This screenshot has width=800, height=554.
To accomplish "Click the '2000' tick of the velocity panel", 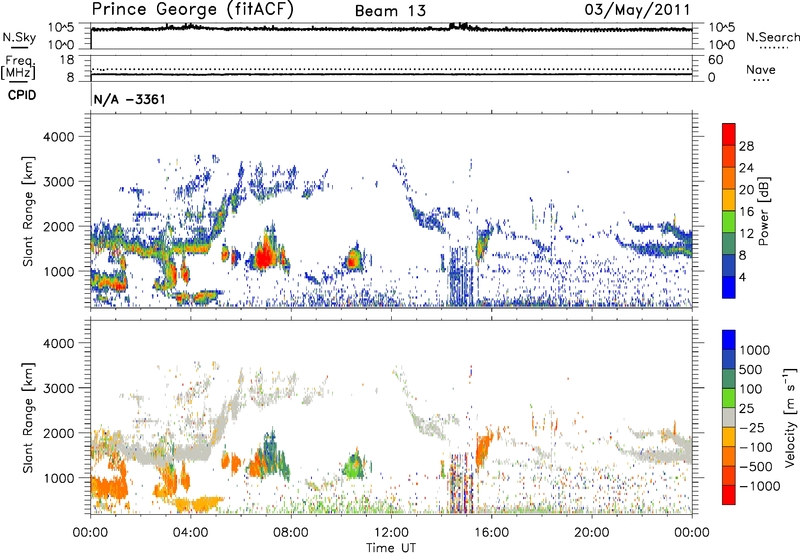I will [x=58, y=433].
